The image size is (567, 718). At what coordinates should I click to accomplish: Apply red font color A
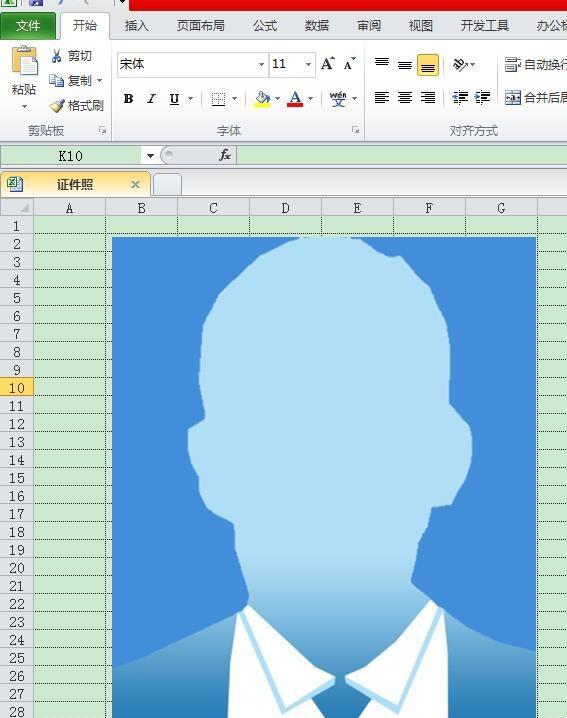[x=295, y=98]
